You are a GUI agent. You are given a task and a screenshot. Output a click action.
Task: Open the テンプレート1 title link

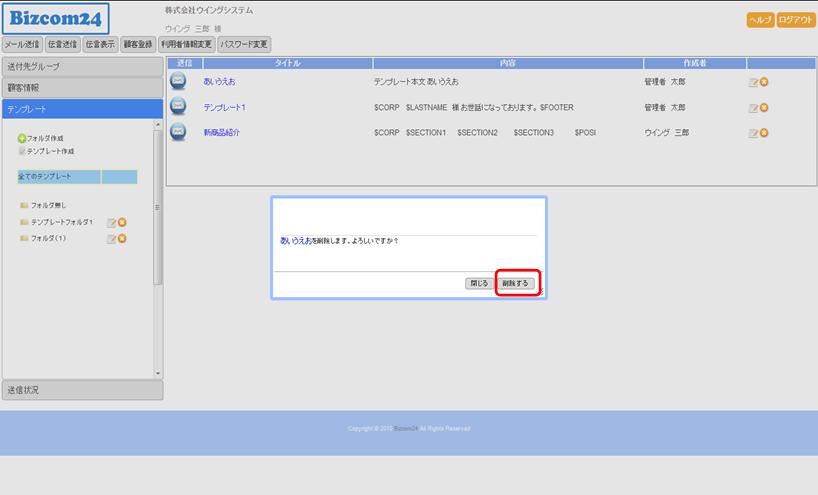point(224,107)
